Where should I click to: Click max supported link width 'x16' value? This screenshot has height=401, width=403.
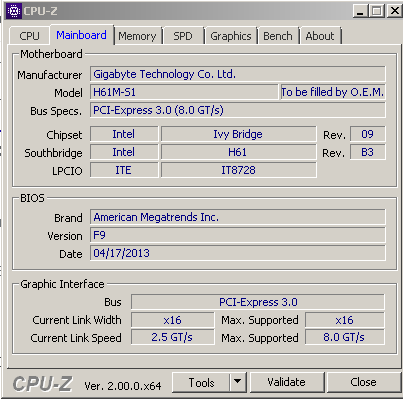pyautogui.click(x=345, y=320)
